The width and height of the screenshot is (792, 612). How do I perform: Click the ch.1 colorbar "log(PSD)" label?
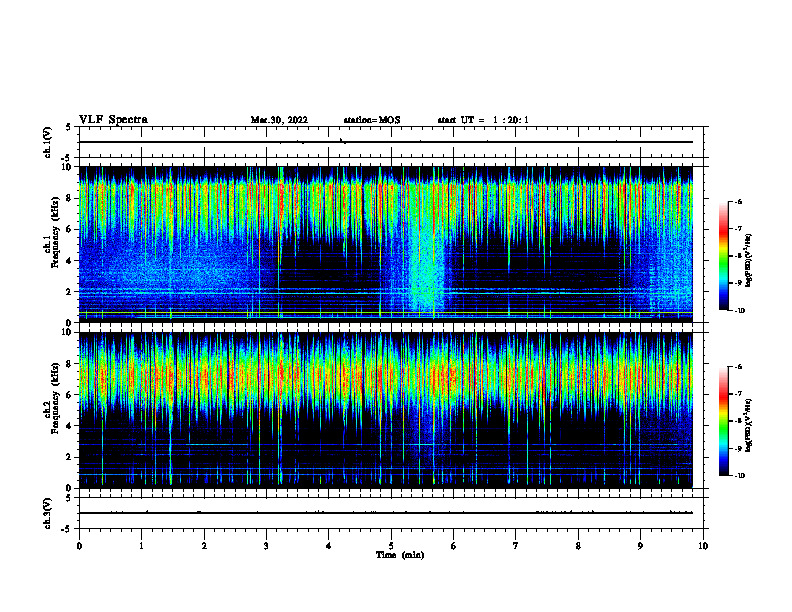click(x=749, y=261)
